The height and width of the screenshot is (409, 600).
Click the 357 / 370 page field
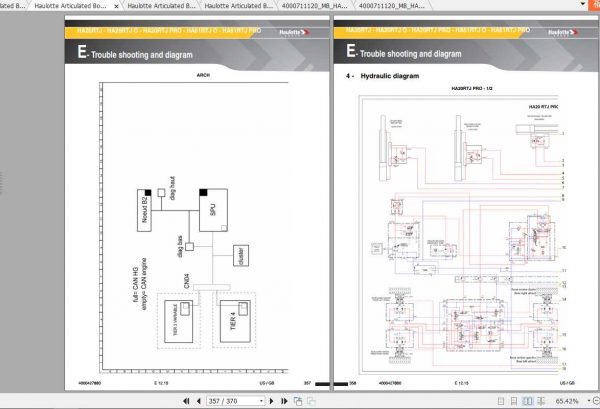(233, 401)
